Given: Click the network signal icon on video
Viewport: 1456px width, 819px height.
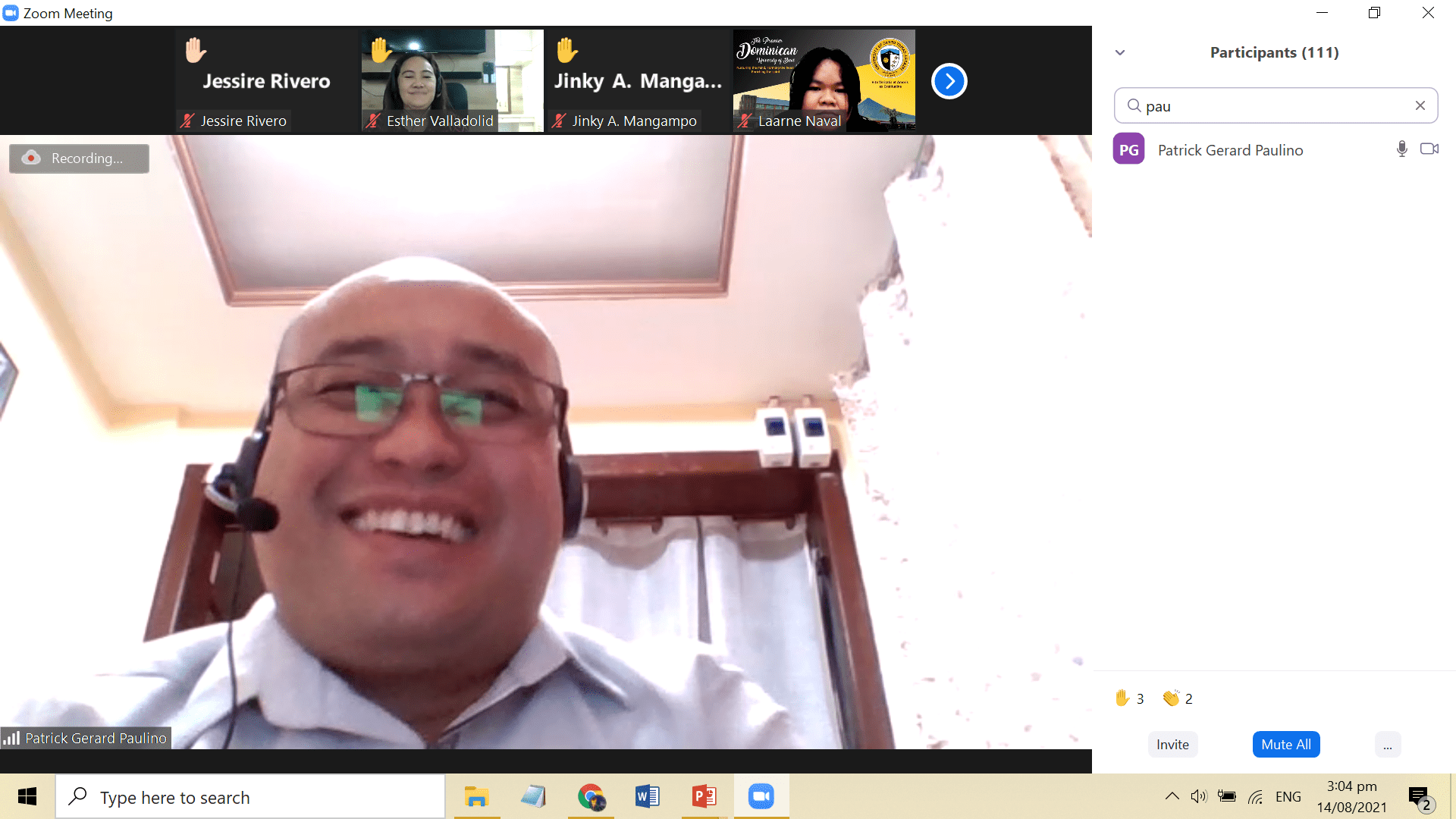Looking at the screenshot, I should pos(11,738).
